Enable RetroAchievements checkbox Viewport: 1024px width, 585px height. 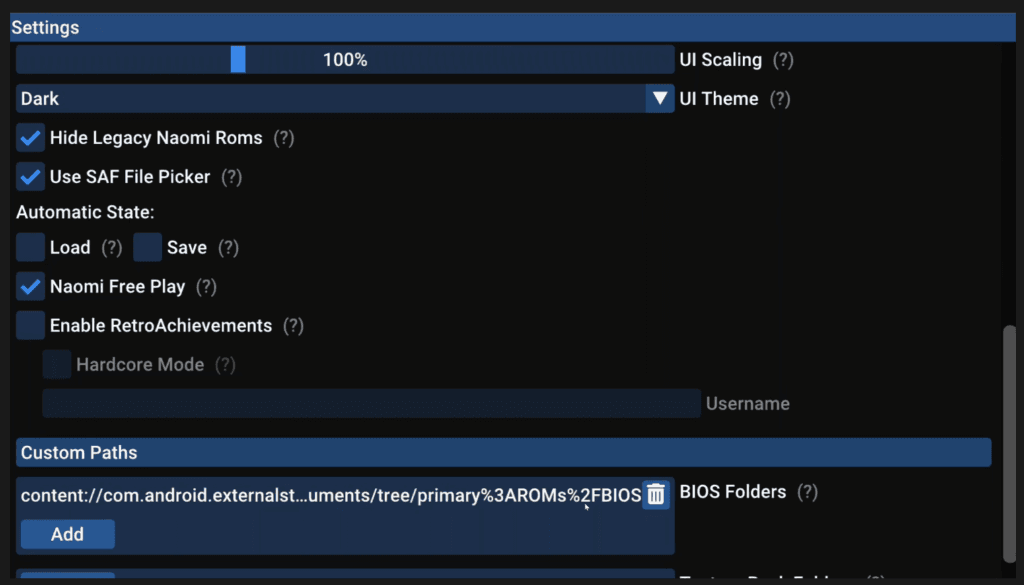tap(31, 326)
